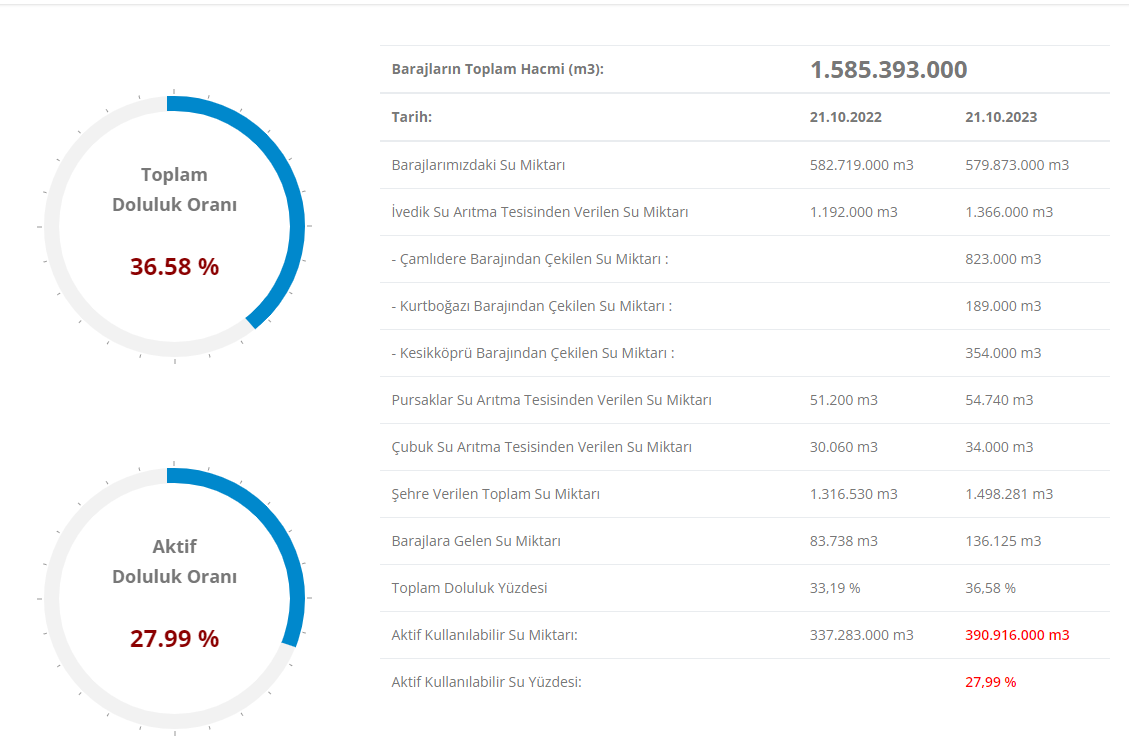Select the Barajlarımızdaki Su Miktarı row label
The image size is (1129, 746).
[478, 165]
